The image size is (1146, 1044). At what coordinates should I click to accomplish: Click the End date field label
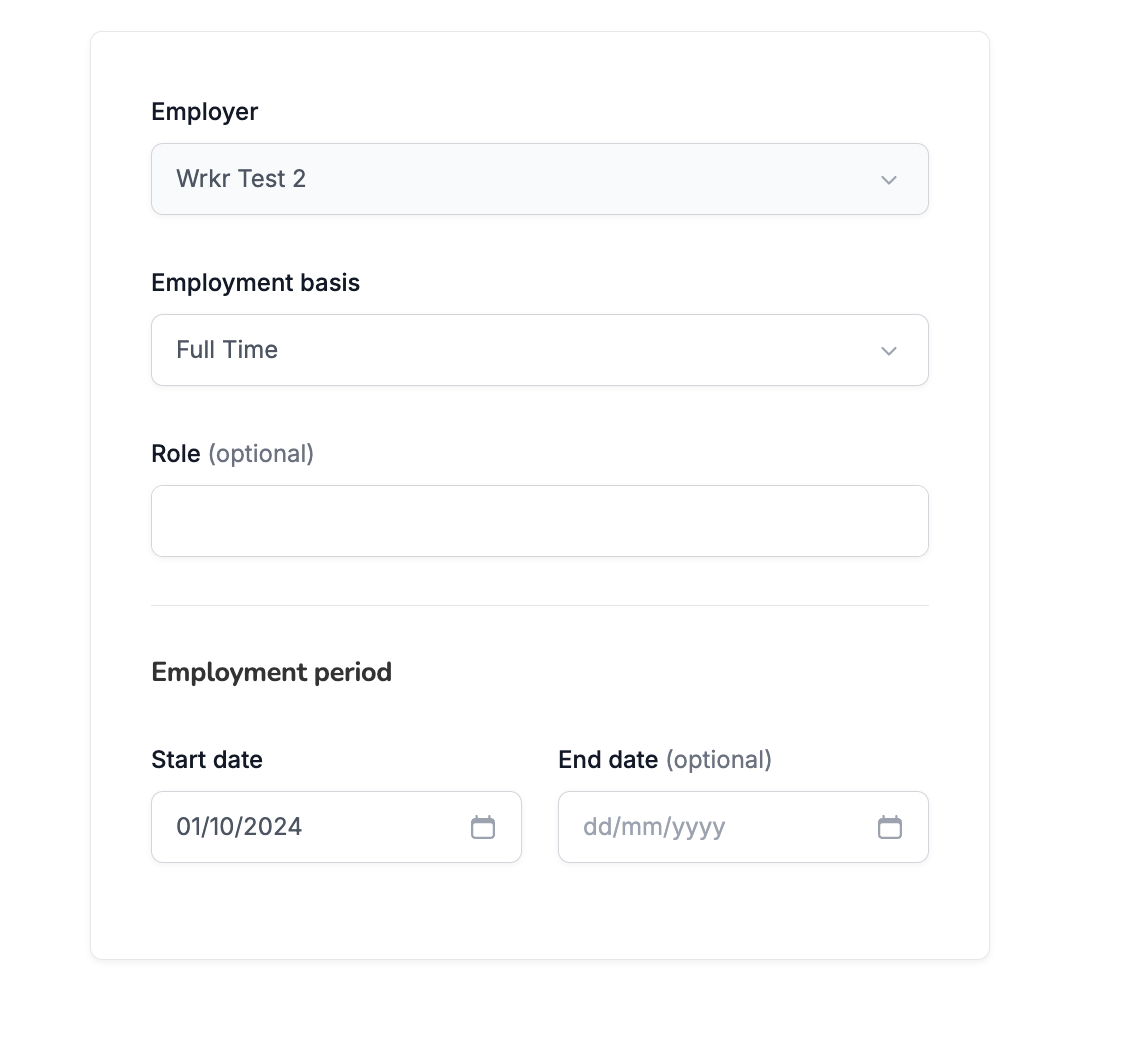pyautogui.click(x=608, y=760)
